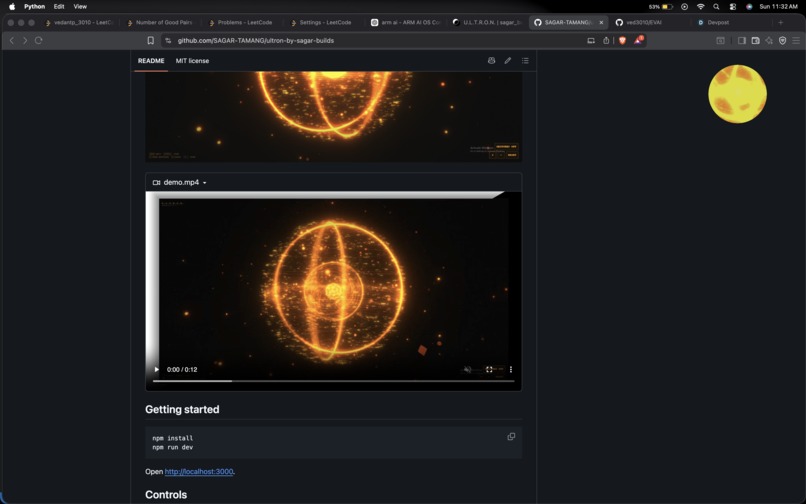This screenshot has height=504, width=806.
Task: Open the Brave VPN shield icon
Action: pos(782,40)
